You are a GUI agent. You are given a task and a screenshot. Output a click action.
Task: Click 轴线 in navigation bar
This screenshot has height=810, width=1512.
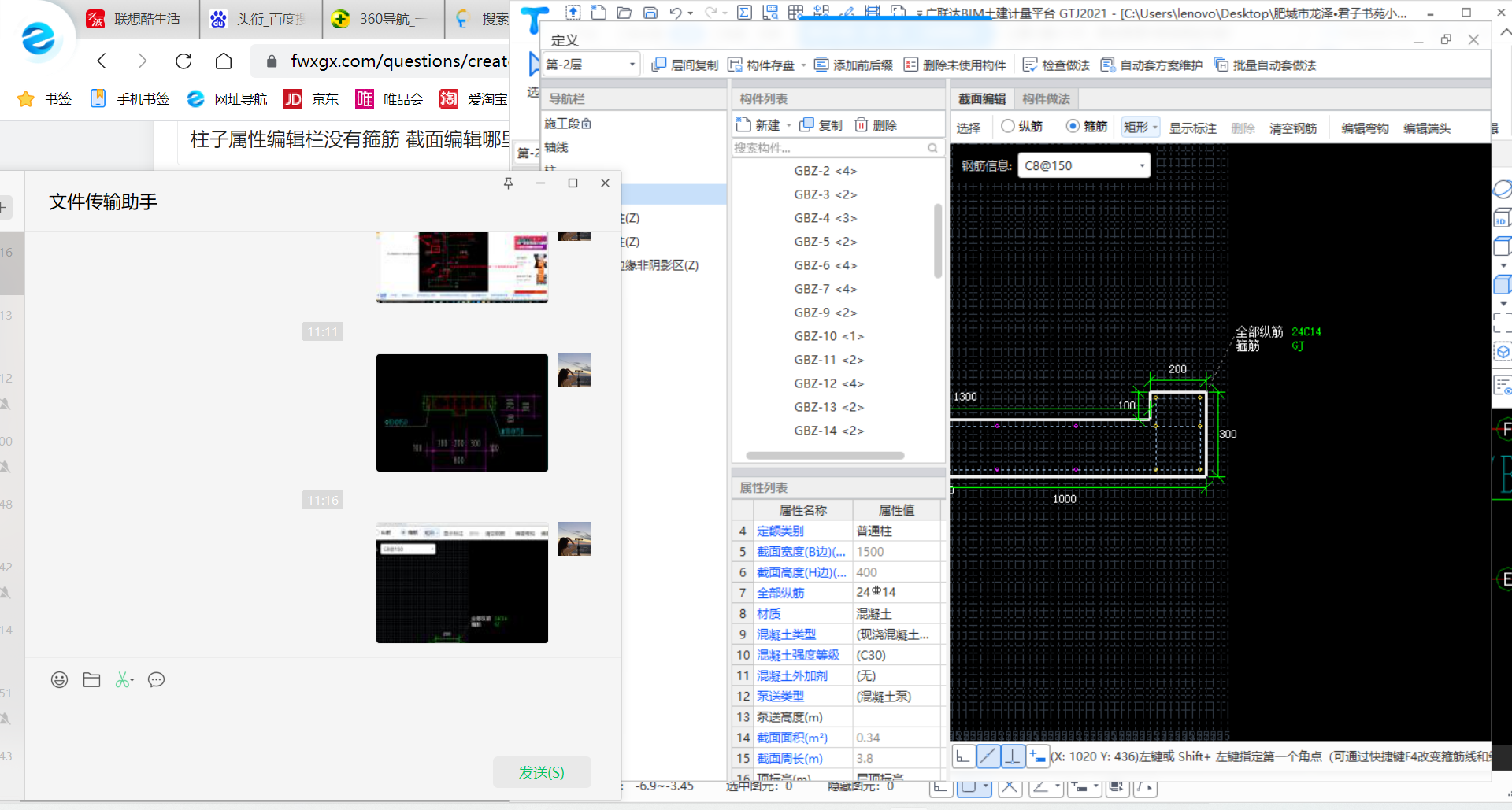point(556,147)
